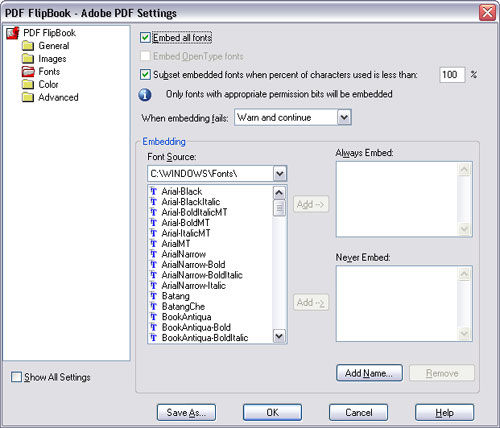The image size is (500, 428).
Task: Click the font icon beside Arial-BoldItalicMT
Action: click(153, 212)
